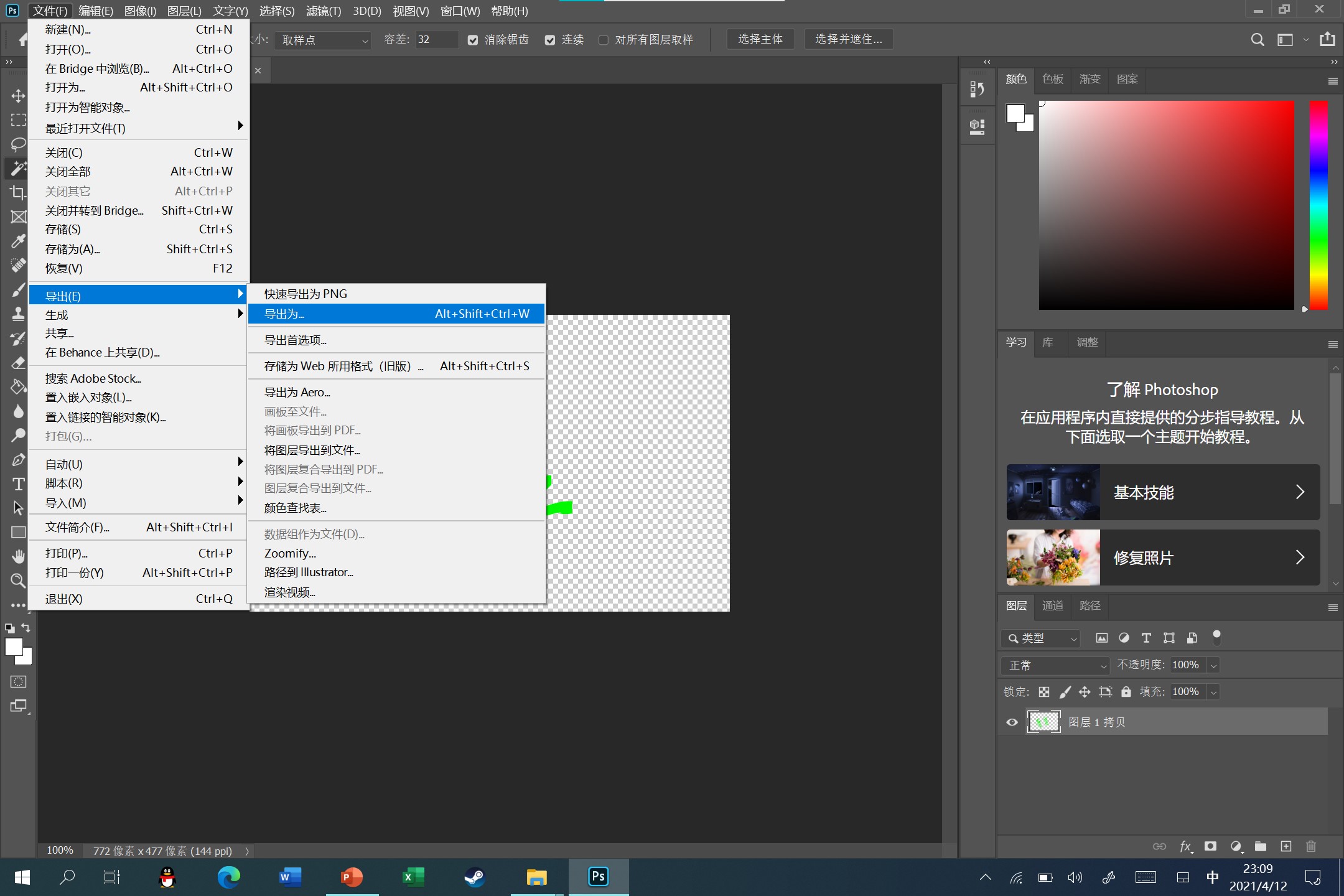1344x896 pixels.
Task: Select the Eraser tool
Action: tap(18, 363)
